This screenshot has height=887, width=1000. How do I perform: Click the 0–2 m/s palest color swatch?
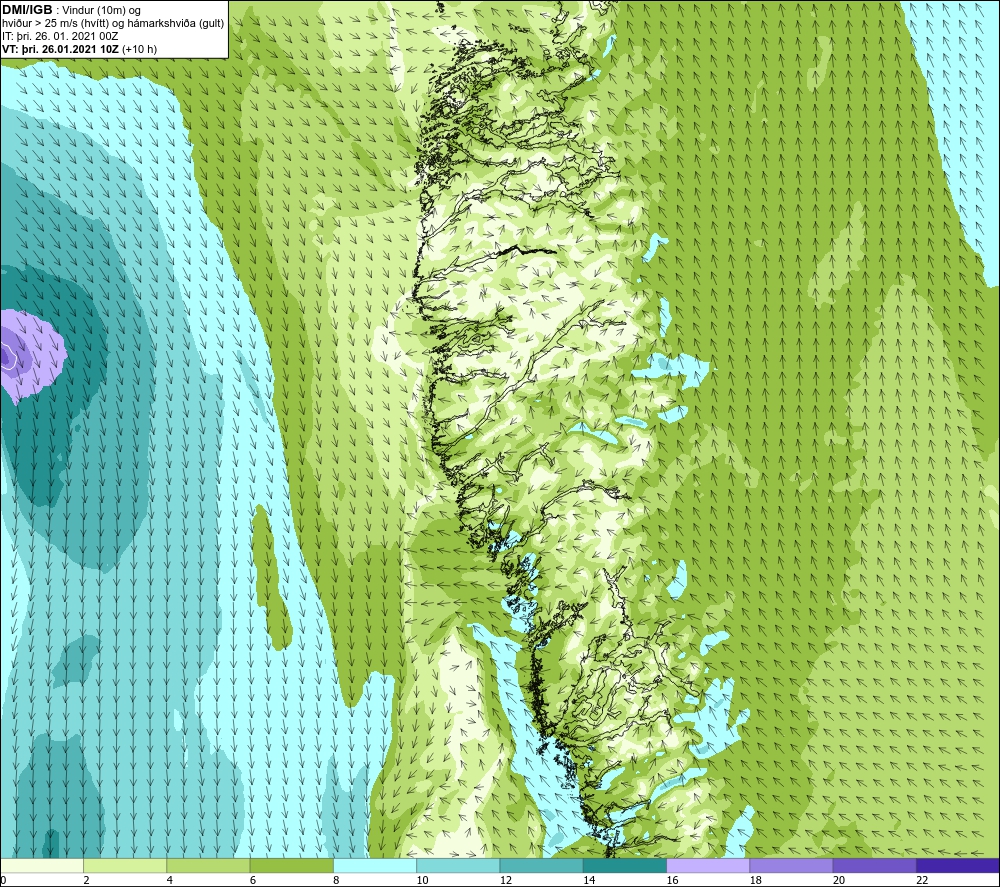click(x=42, y=865)
